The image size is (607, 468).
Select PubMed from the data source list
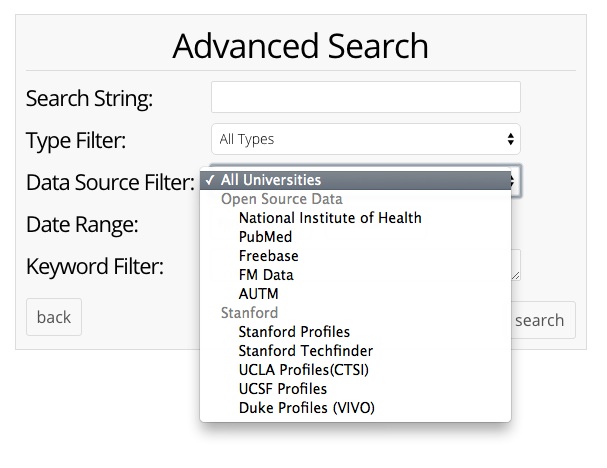click(x=265, y=237)
